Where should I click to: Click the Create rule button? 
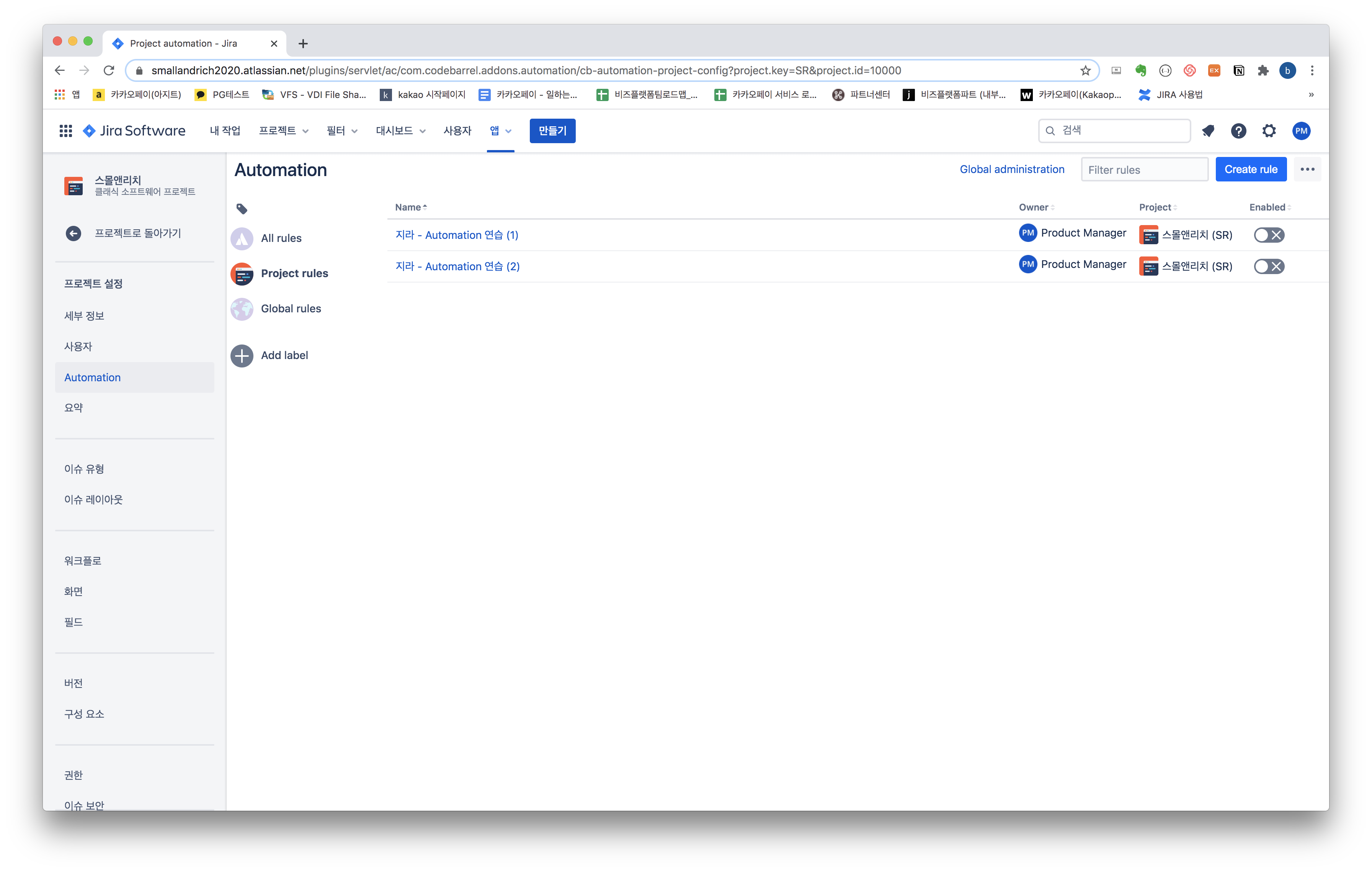point(1251,170)
